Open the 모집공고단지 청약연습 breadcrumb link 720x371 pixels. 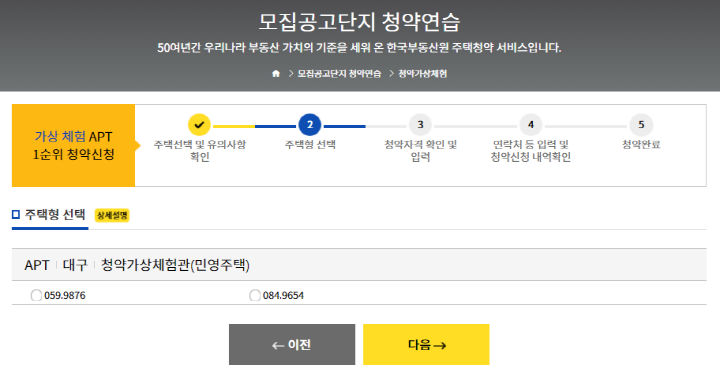pyautogui.click(x=339, y=73)
